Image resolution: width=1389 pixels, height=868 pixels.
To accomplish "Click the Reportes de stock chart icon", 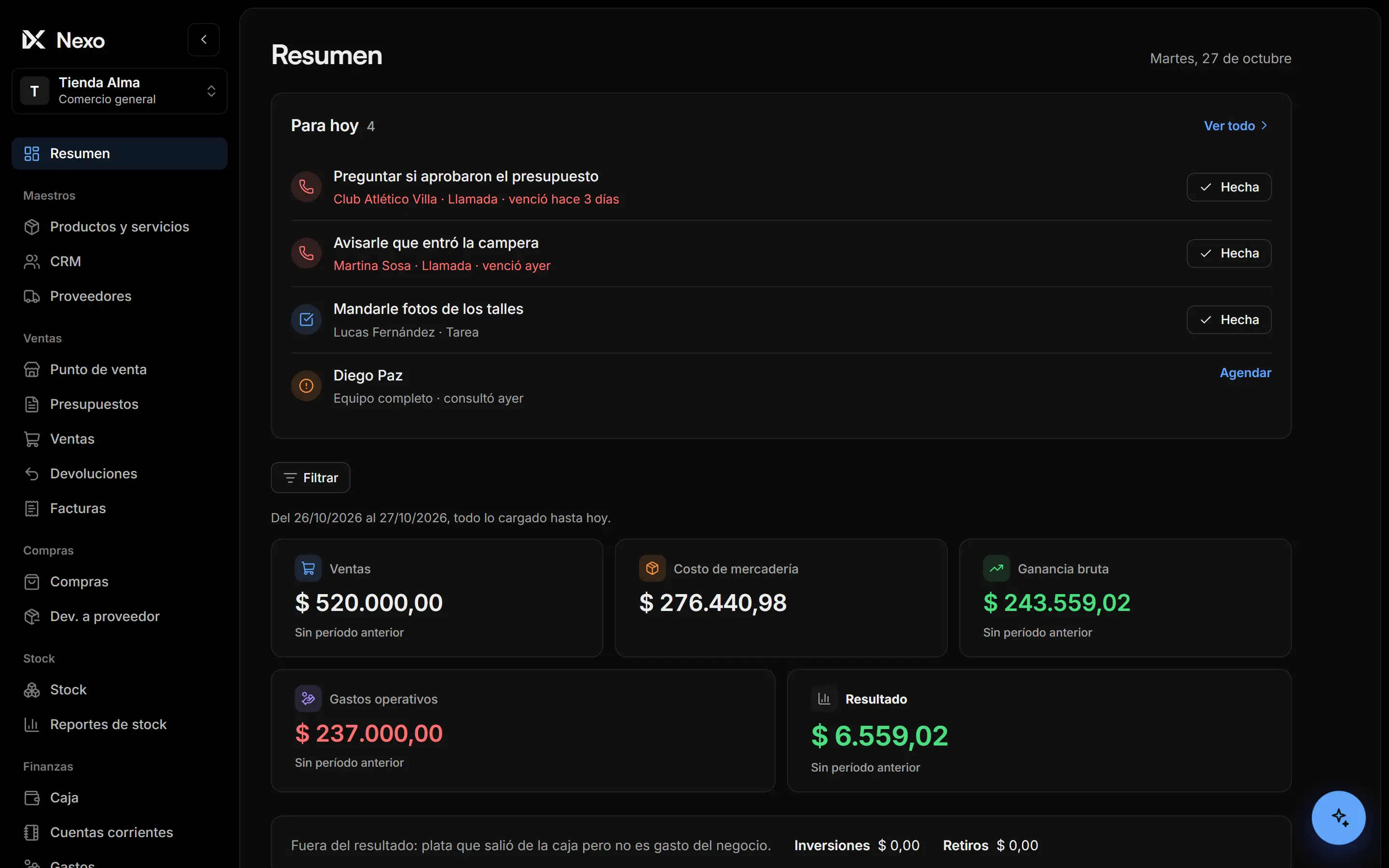I will (32, 724).
